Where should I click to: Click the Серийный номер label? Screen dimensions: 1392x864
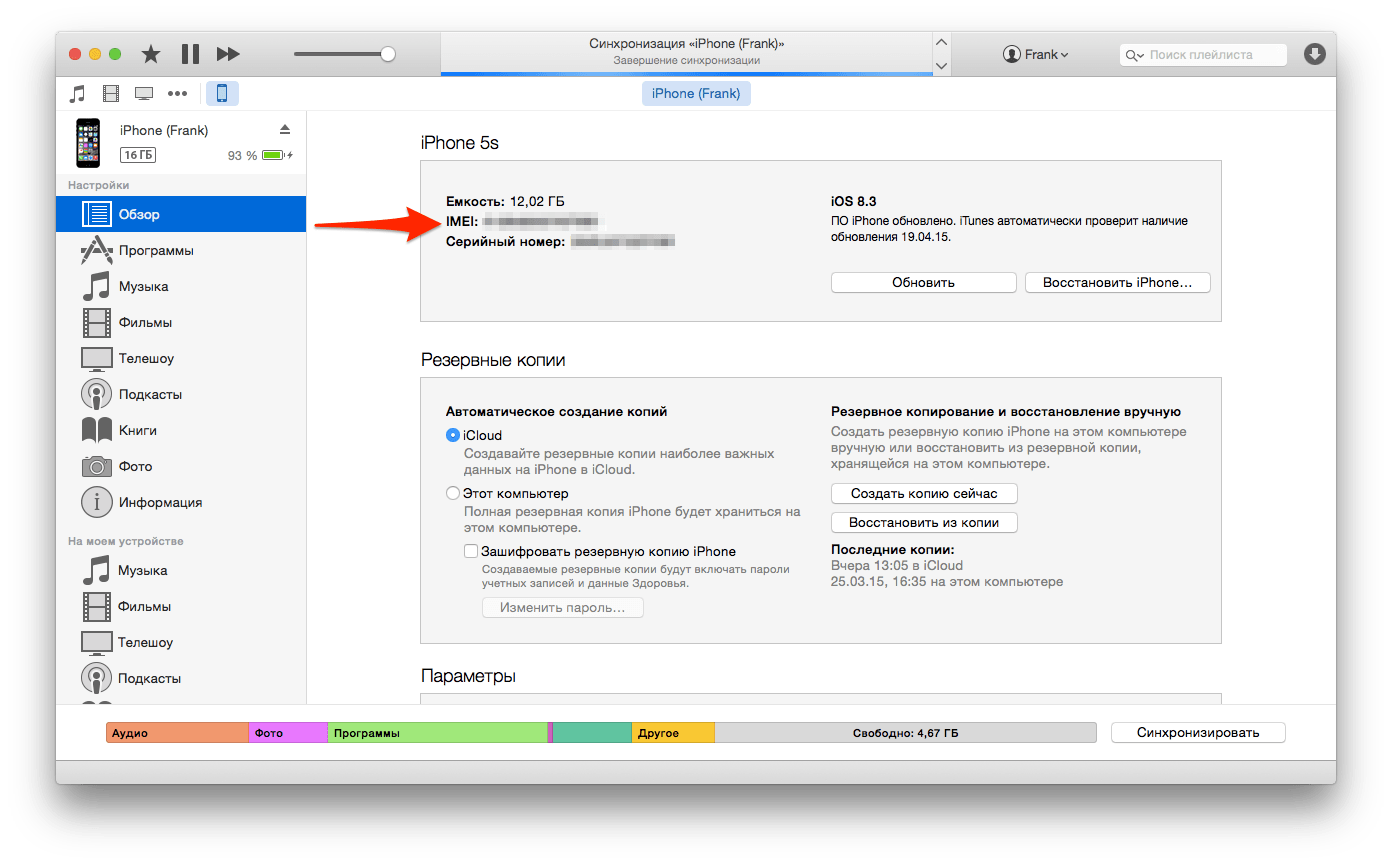click(506, 242)
